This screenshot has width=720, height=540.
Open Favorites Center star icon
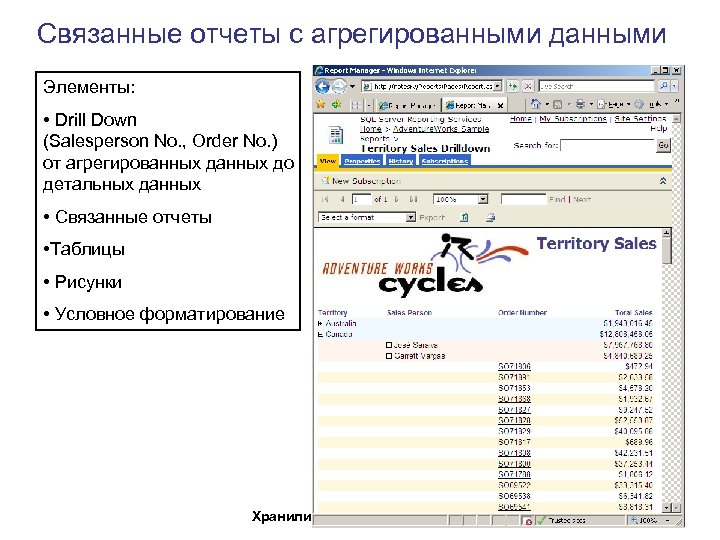pyautogui.click(x=321, y=105)
